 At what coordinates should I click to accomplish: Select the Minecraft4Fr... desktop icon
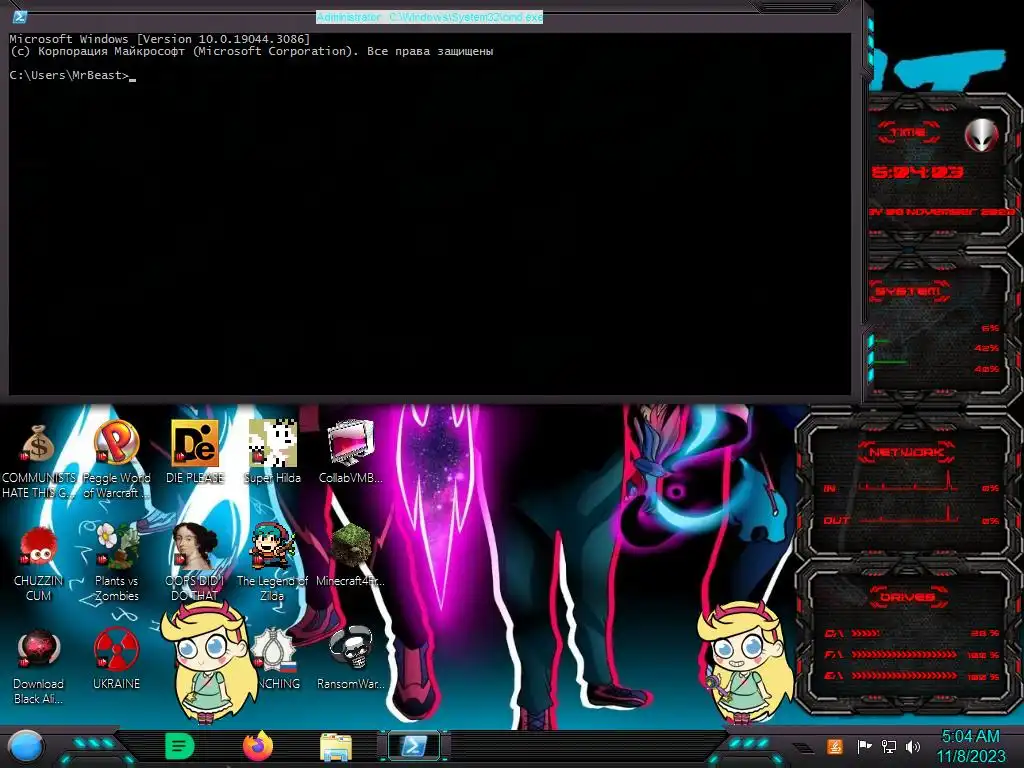(351, 555)
